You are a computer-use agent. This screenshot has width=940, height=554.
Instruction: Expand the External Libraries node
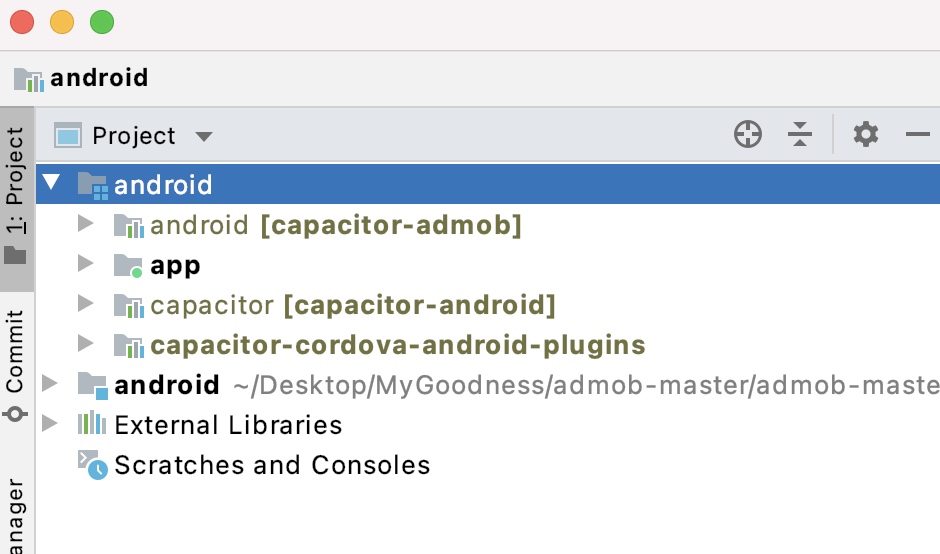click(x=50, y=423)
